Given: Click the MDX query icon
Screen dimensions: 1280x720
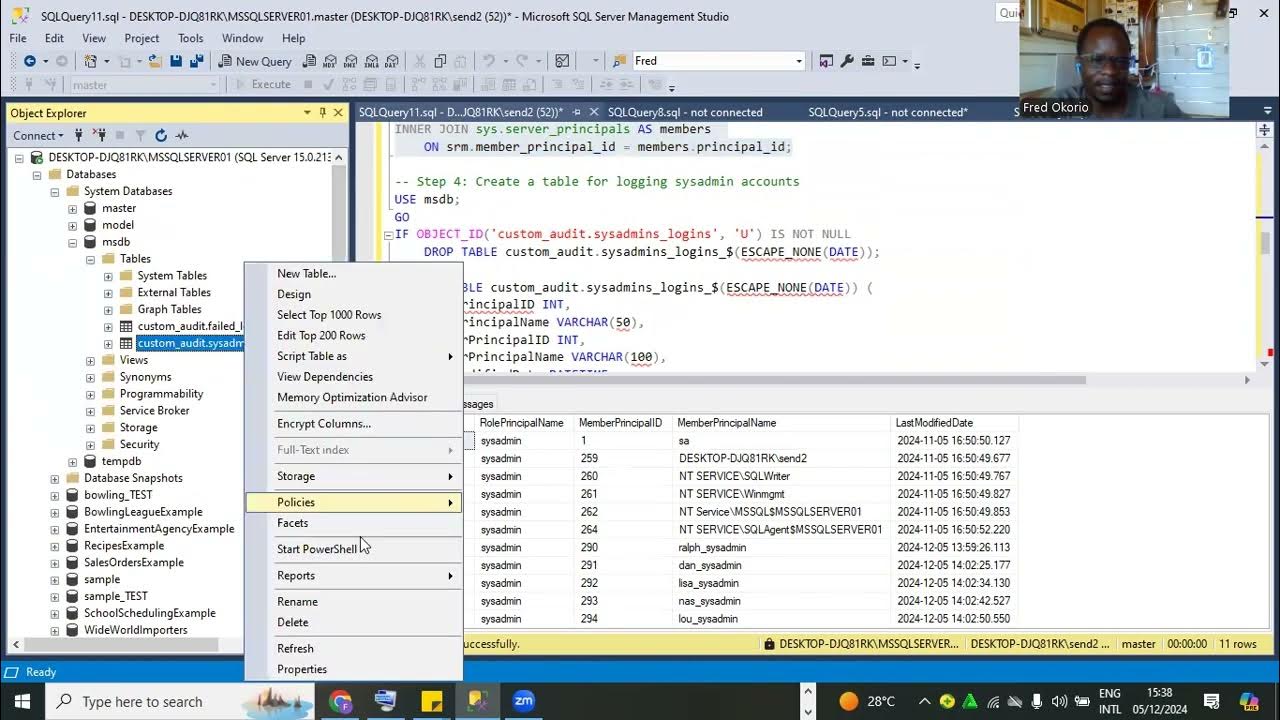Looking at the screenshot, I should 331,61.
